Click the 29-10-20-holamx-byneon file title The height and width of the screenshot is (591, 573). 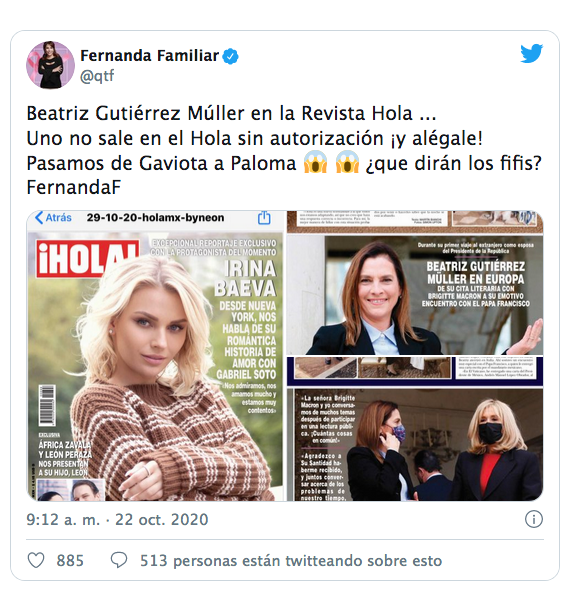click(x=155, y=217)
